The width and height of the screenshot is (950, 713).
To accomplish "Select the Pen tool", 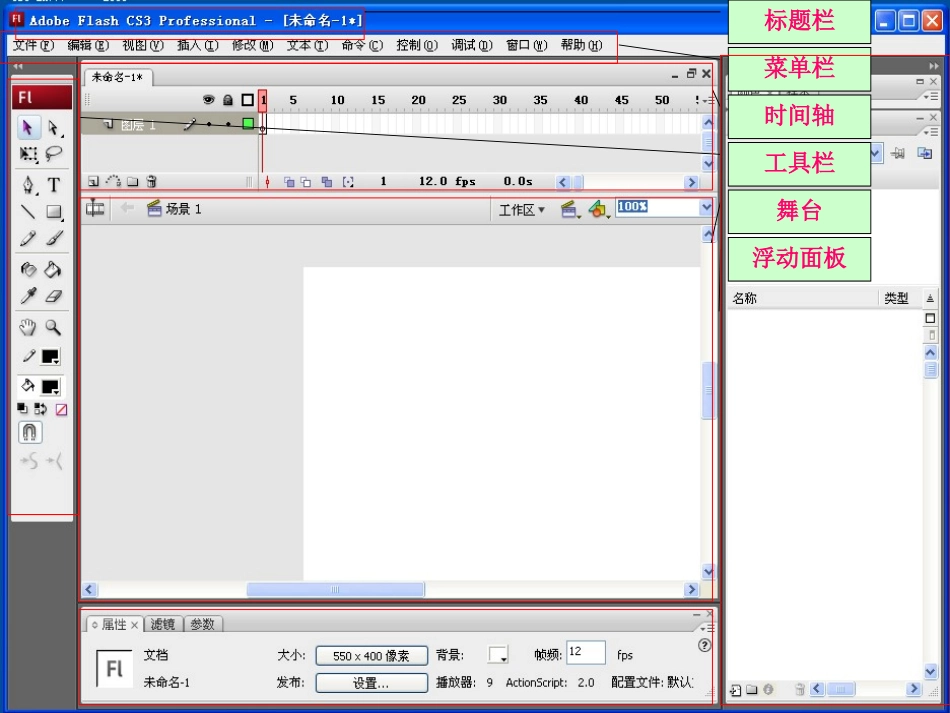I will coord(28,184).
